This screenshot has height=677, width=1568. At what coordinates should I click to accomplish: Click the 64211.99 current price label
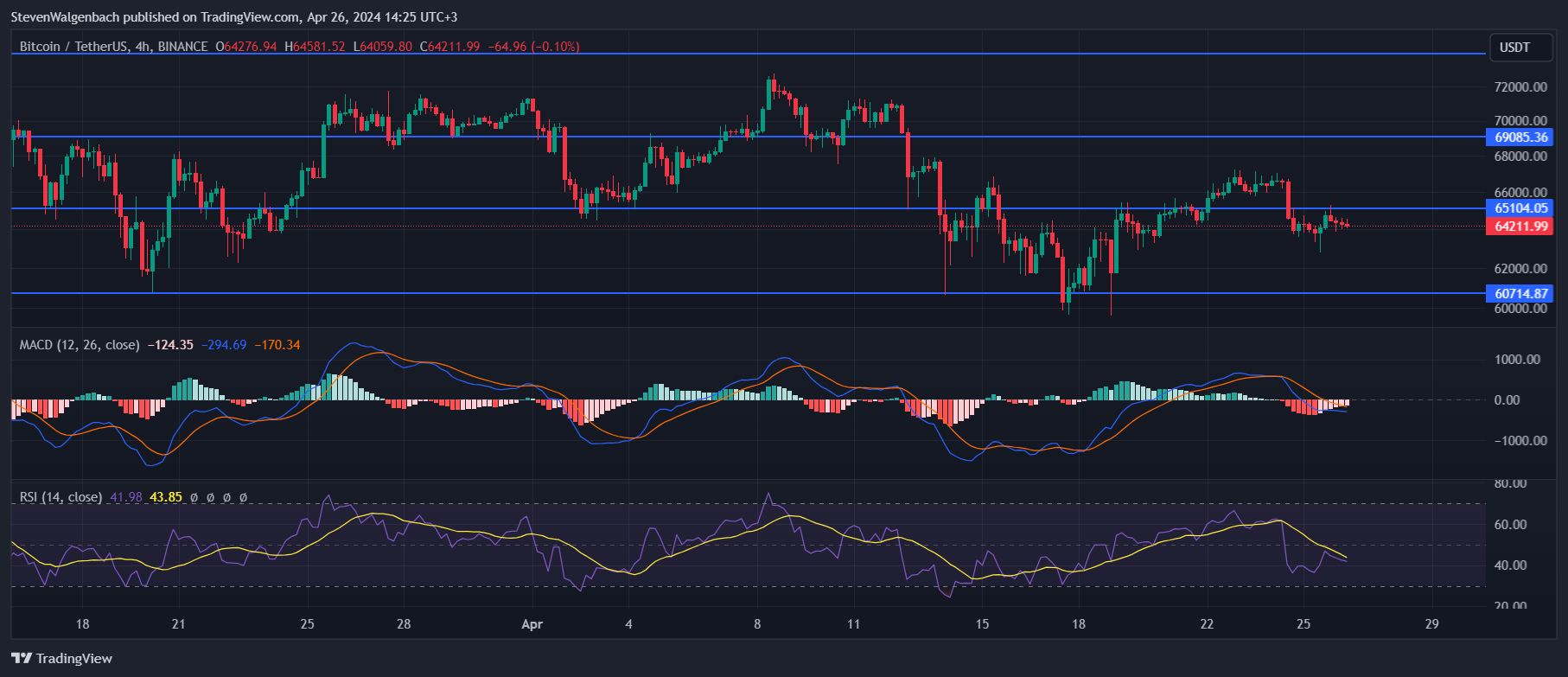(1520, 227)
